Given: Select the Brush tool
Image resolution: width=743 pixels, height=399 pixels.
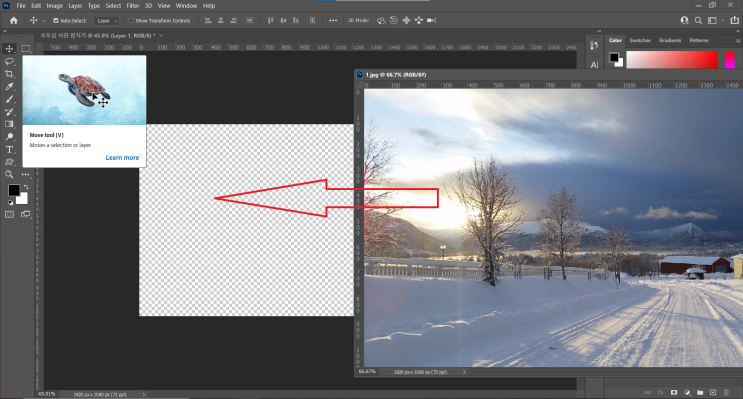Looking at the screenshot, I should pos(9,99).
